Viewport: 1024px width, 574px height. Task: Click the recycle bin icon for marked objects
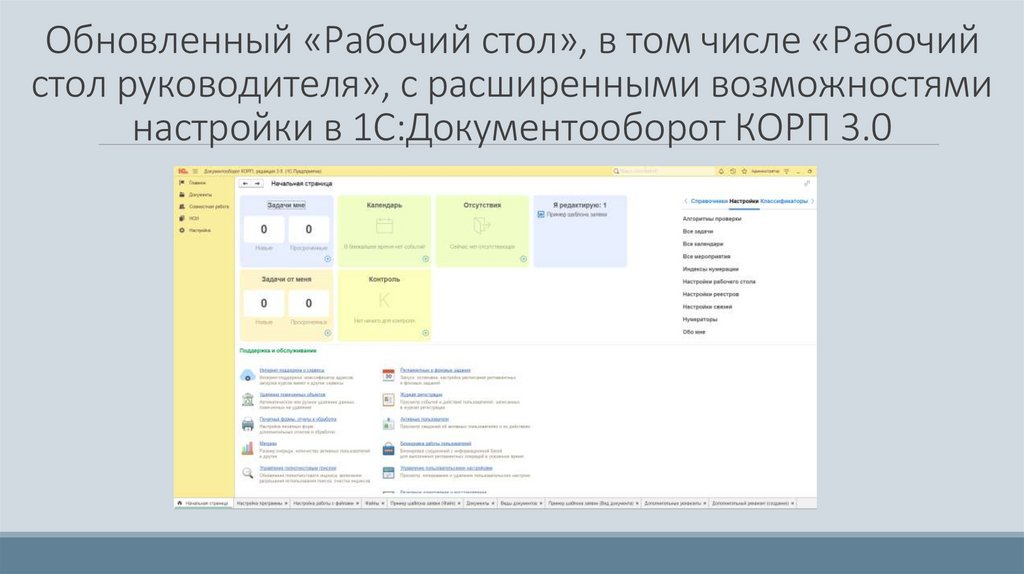248,400
